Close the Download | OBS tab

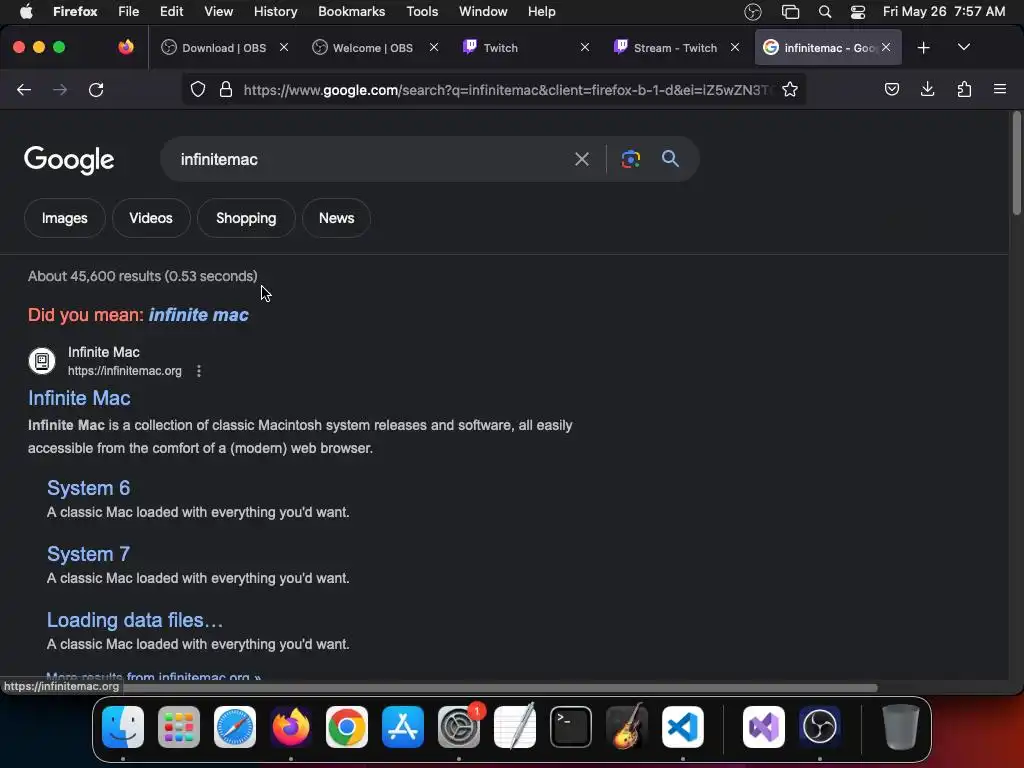[283, 48]
